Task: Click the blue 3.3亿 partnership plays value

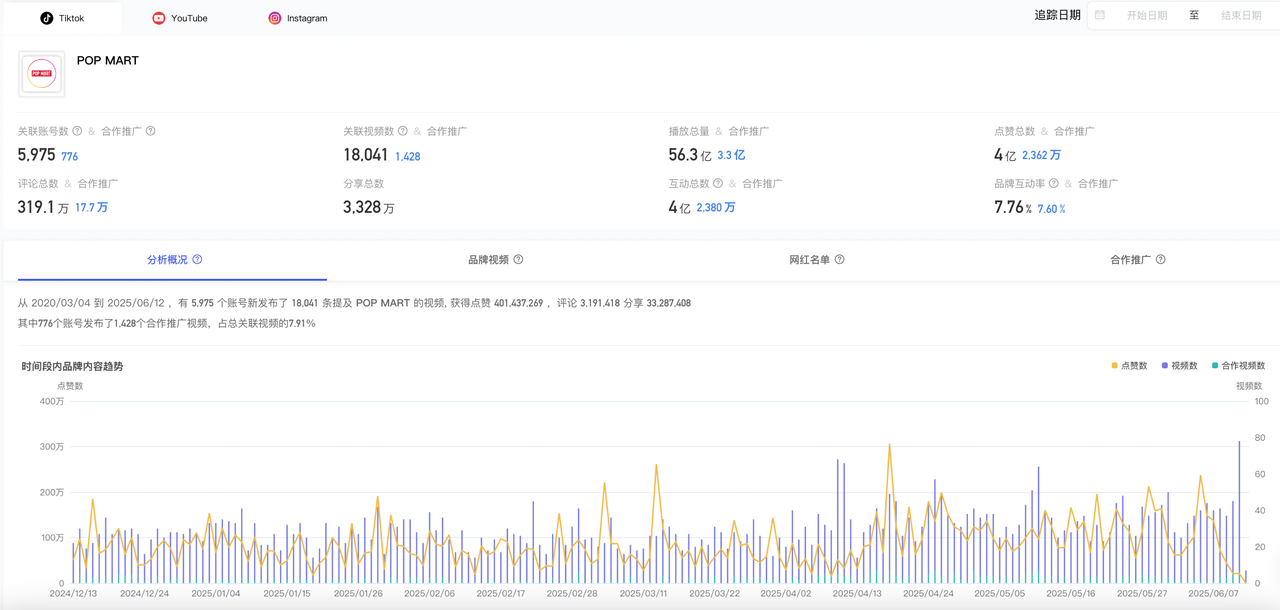Action: coord(731,155)
